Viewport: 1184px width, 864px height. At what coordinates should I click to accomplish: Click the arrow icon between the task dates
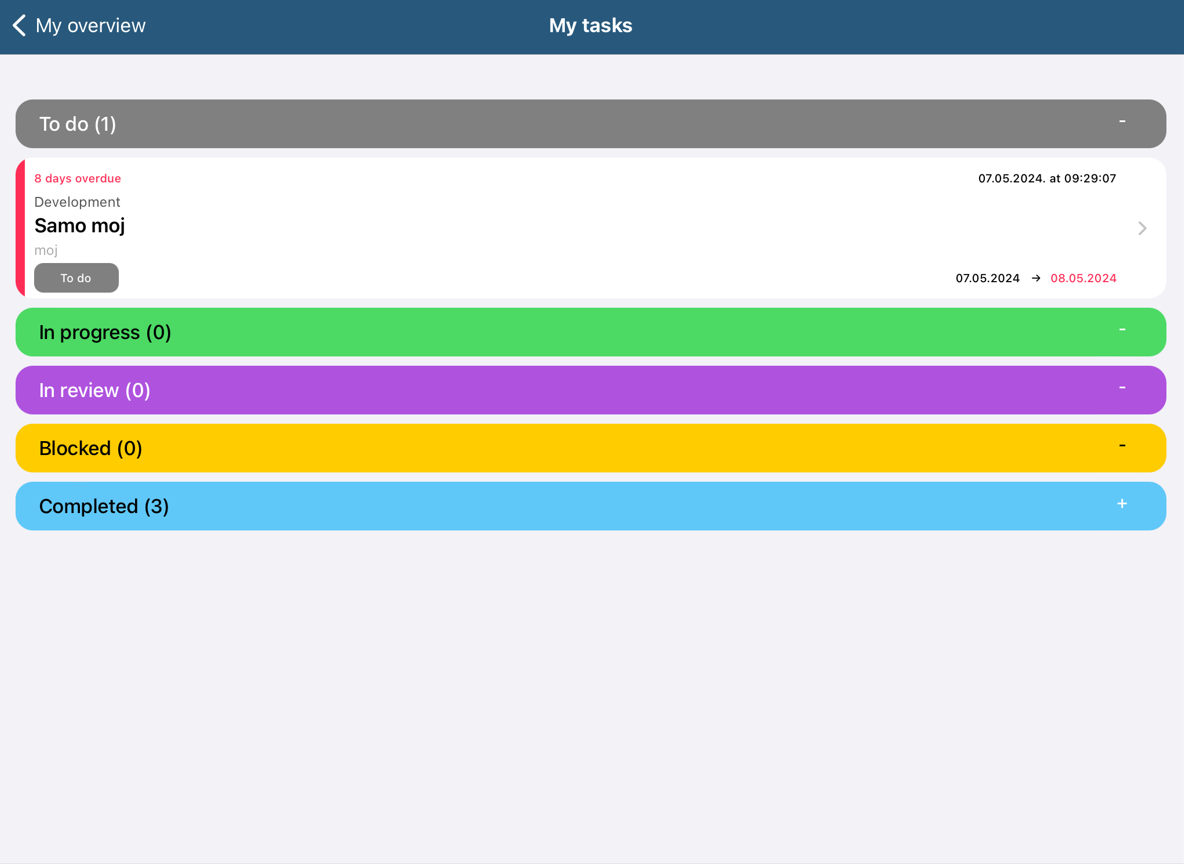(x=1036, y=278)
